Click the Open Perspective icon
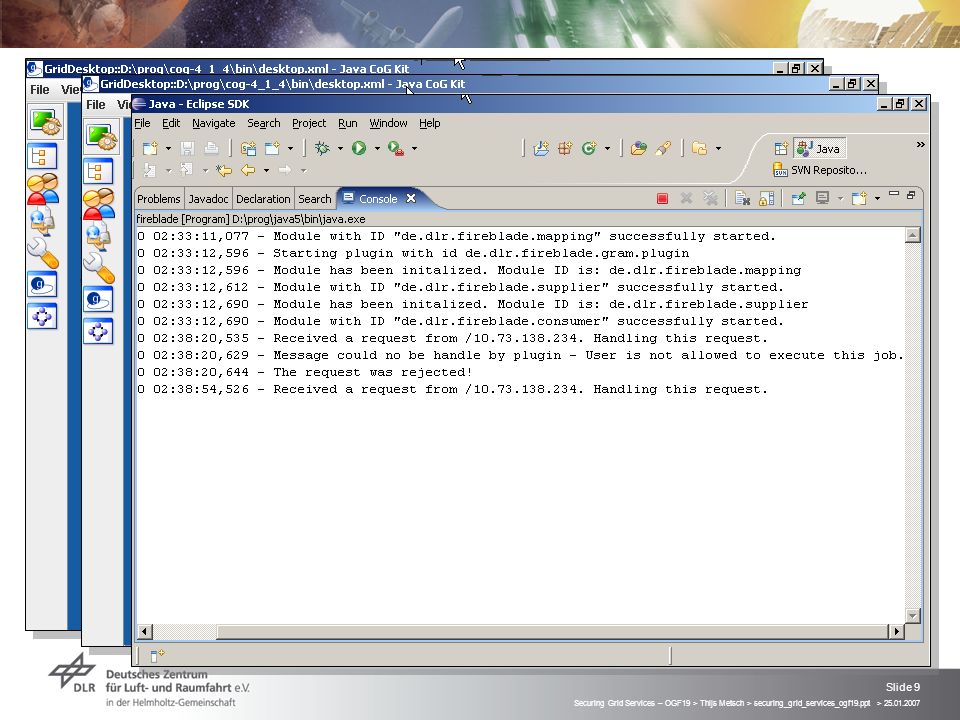960x720 pixels. [x=781, y=148]
